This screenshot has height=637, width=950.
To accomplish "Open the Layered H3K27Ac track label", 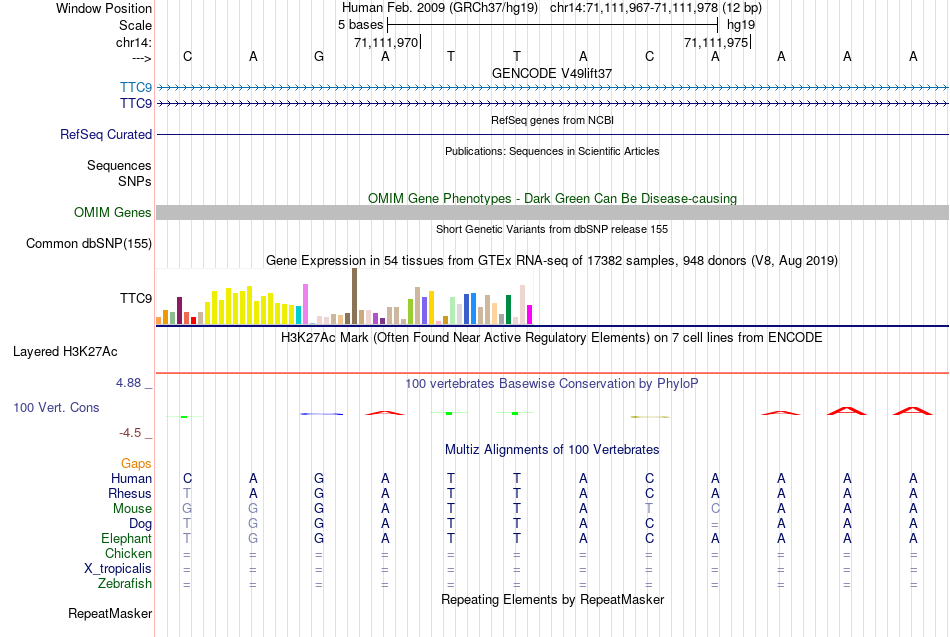I will [65, 352].
